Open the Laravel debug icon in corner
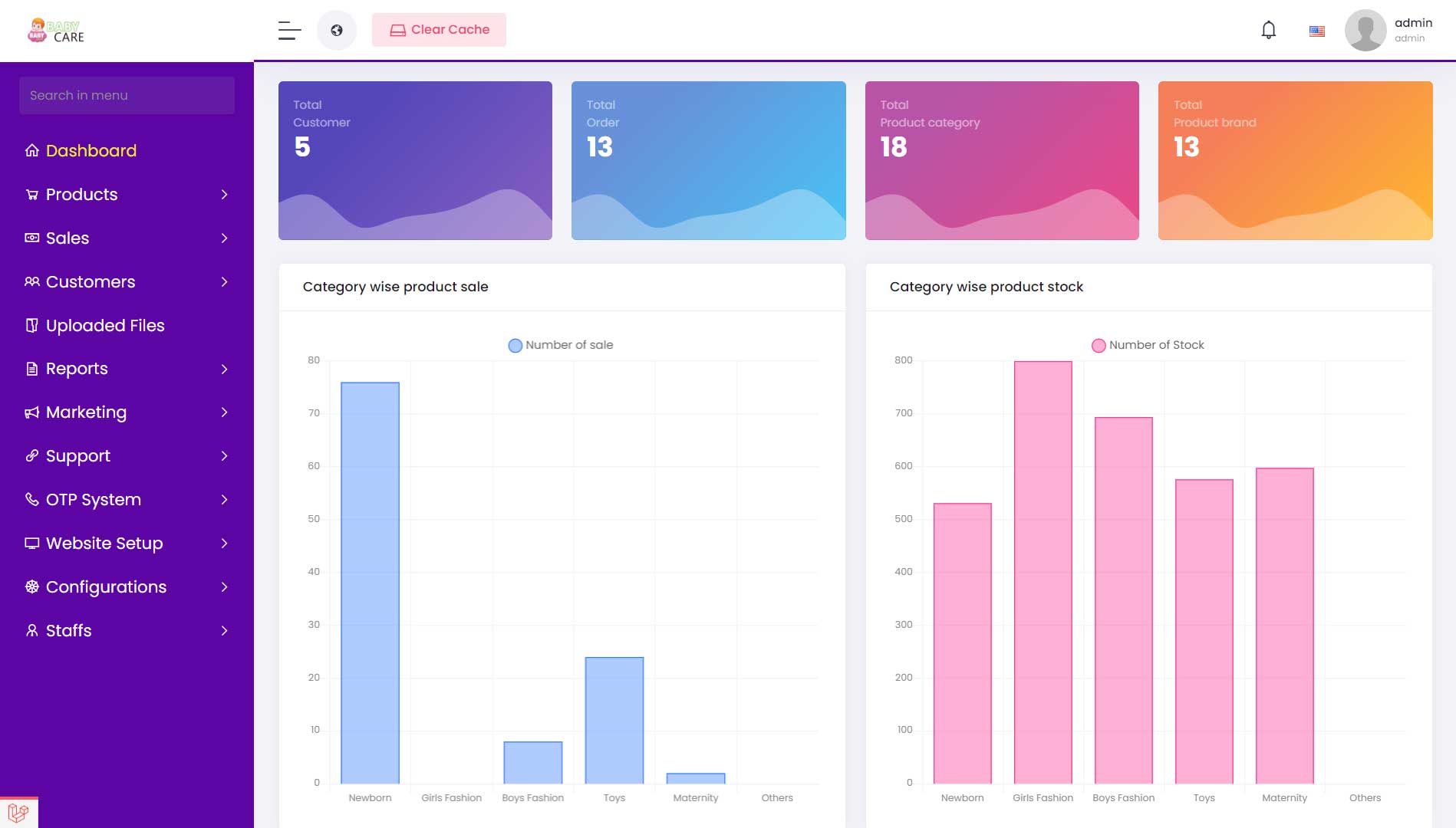Viewport: 1456px width, 828px height. click(18, 813)
